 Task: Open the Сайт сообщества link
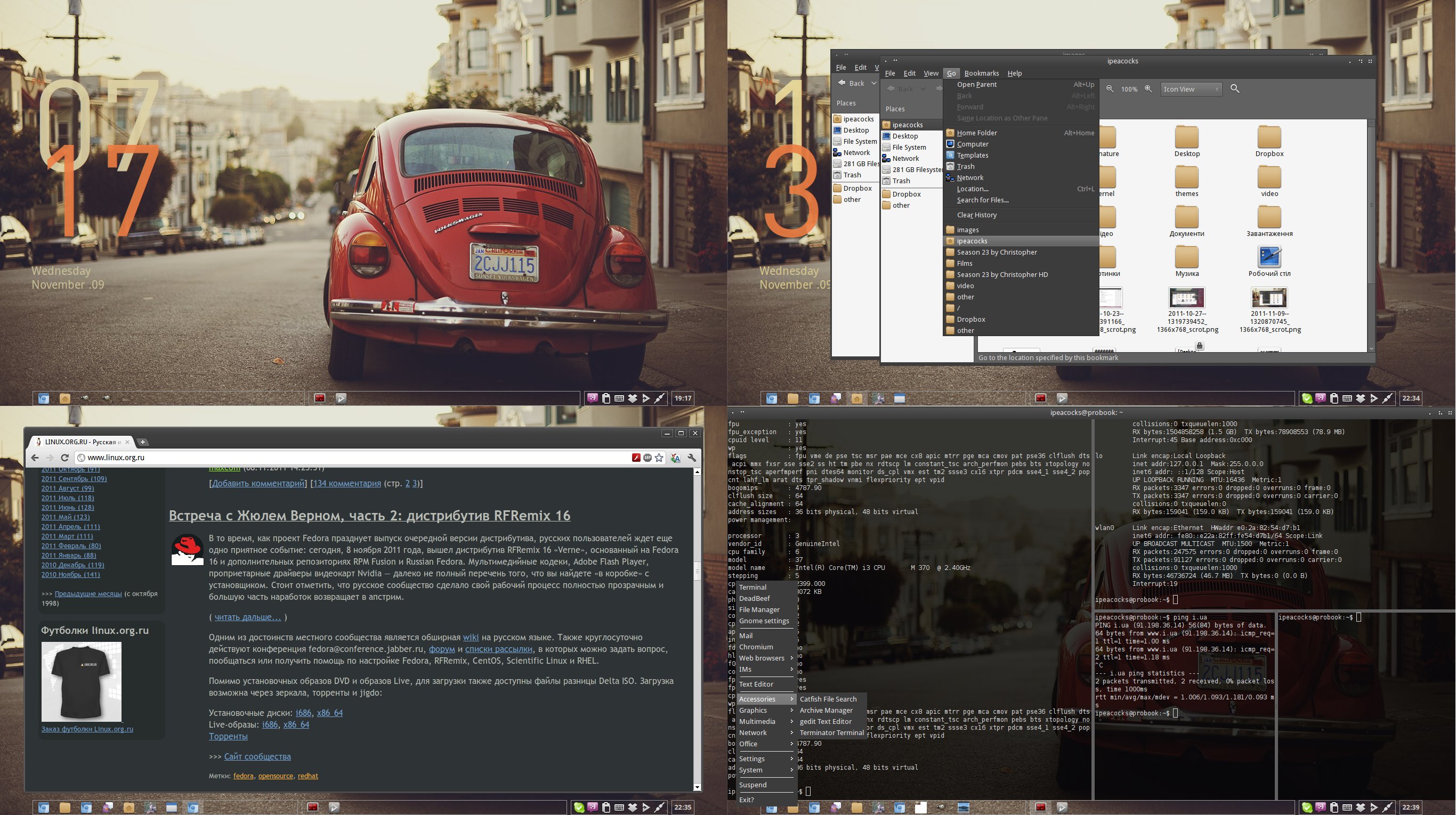coord(257,757)
